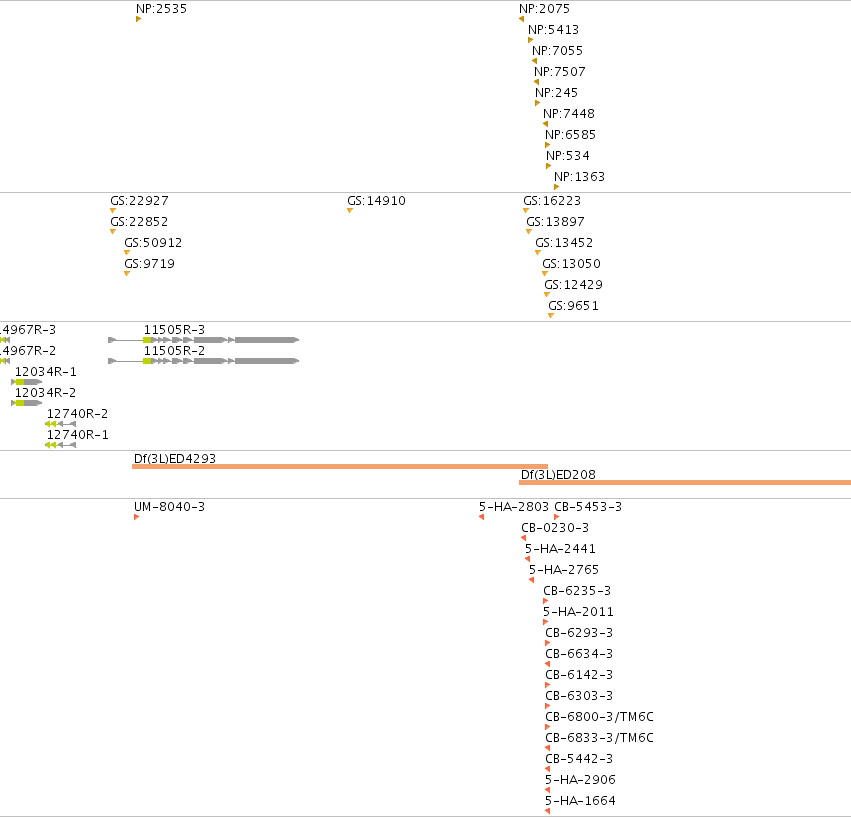Click the GS:16223 label
851x817 pixels.
[x=552, y=201]
